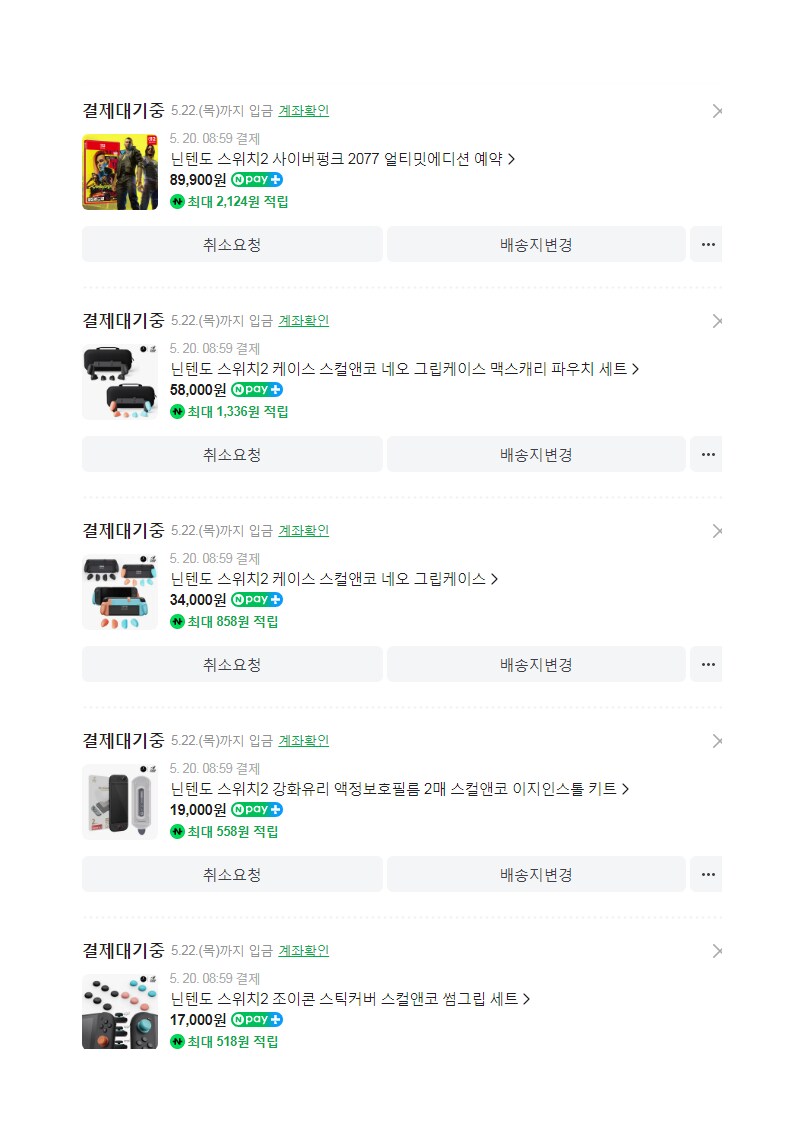Click the 조이콘 스틱커버 product thumbnail

tap(120, 1011)
